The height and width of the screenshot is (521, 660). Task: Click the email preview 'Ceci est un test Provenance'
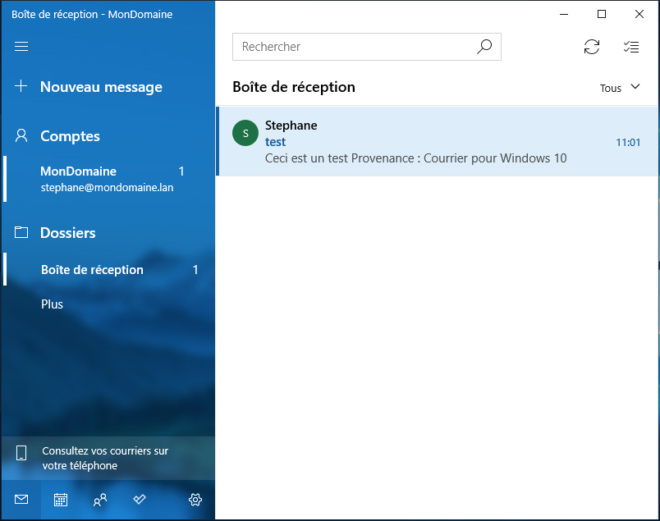pyautogui.click(x=415, y=158)
